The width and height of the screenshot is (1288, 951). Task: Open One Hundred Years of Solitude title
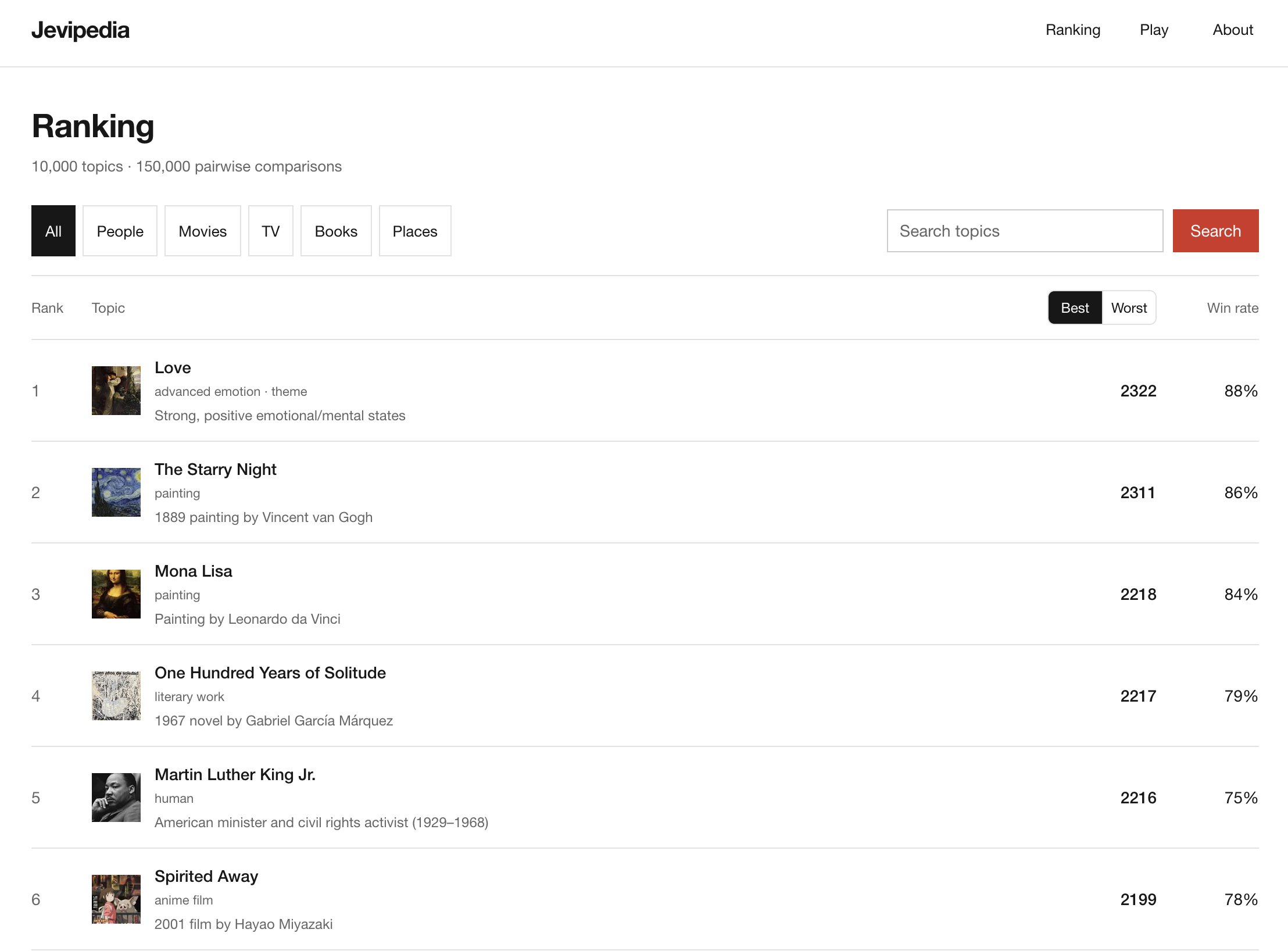pyautogui.click(x=270, y=673)
